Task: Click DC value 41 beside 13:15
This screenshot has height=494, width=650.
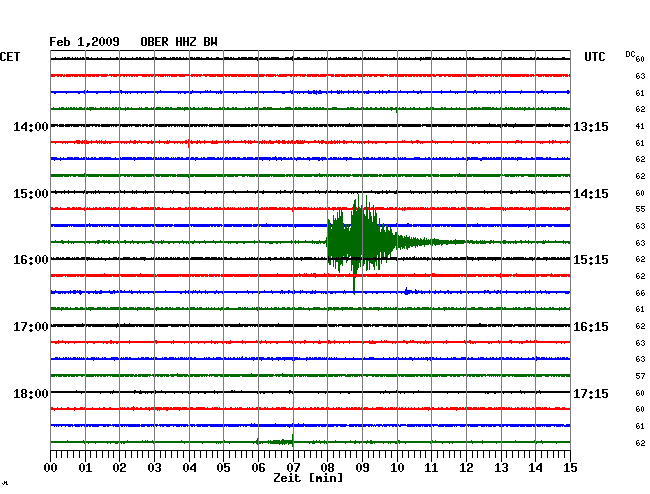Action: 640,126
